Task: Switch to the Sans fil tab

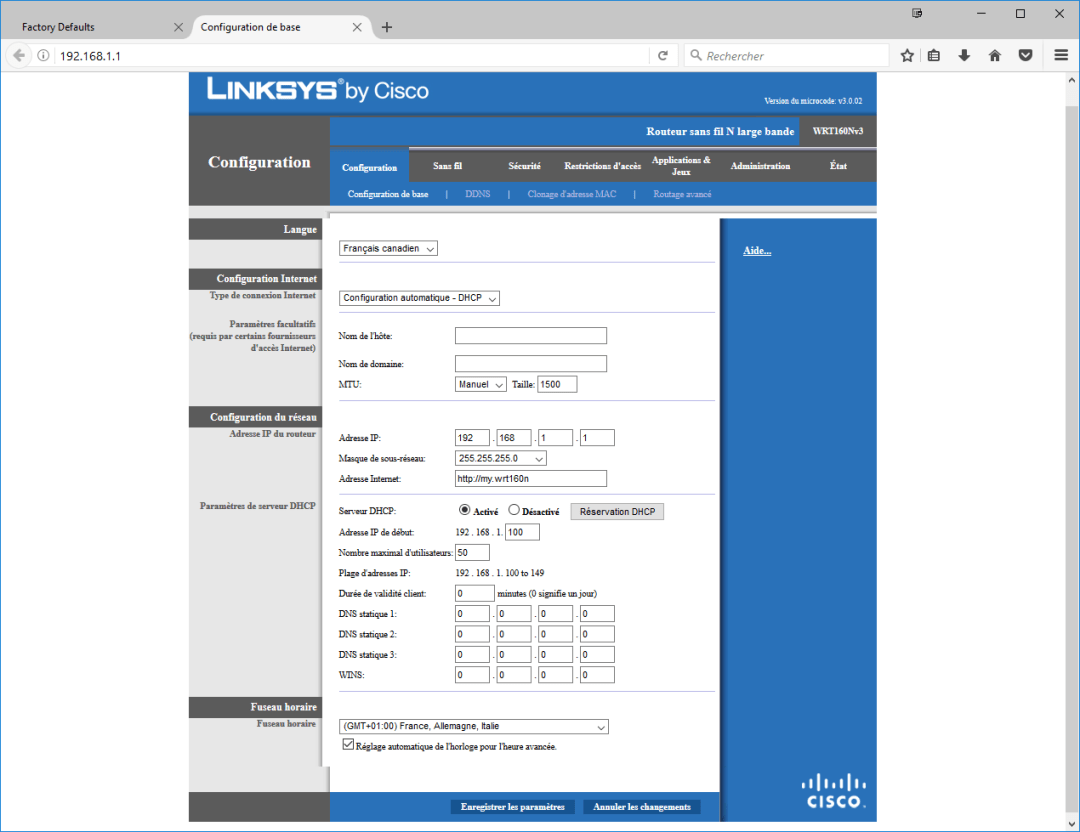Action: 447,166
